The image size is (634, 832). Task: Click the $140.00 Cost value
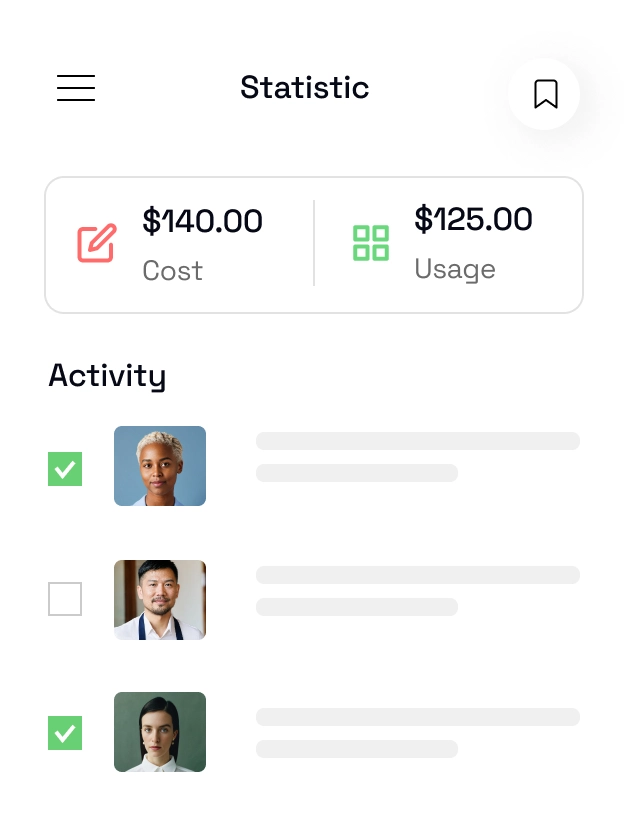point(203,221)
